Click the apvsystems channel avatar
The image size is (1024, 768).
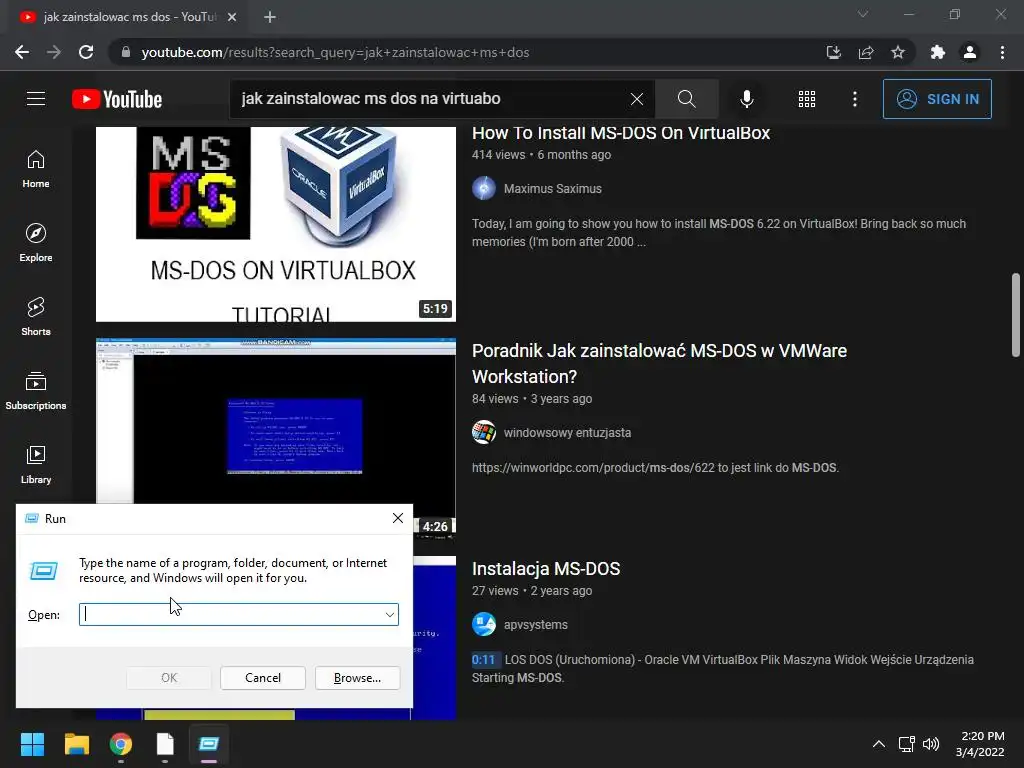(484, 624)
